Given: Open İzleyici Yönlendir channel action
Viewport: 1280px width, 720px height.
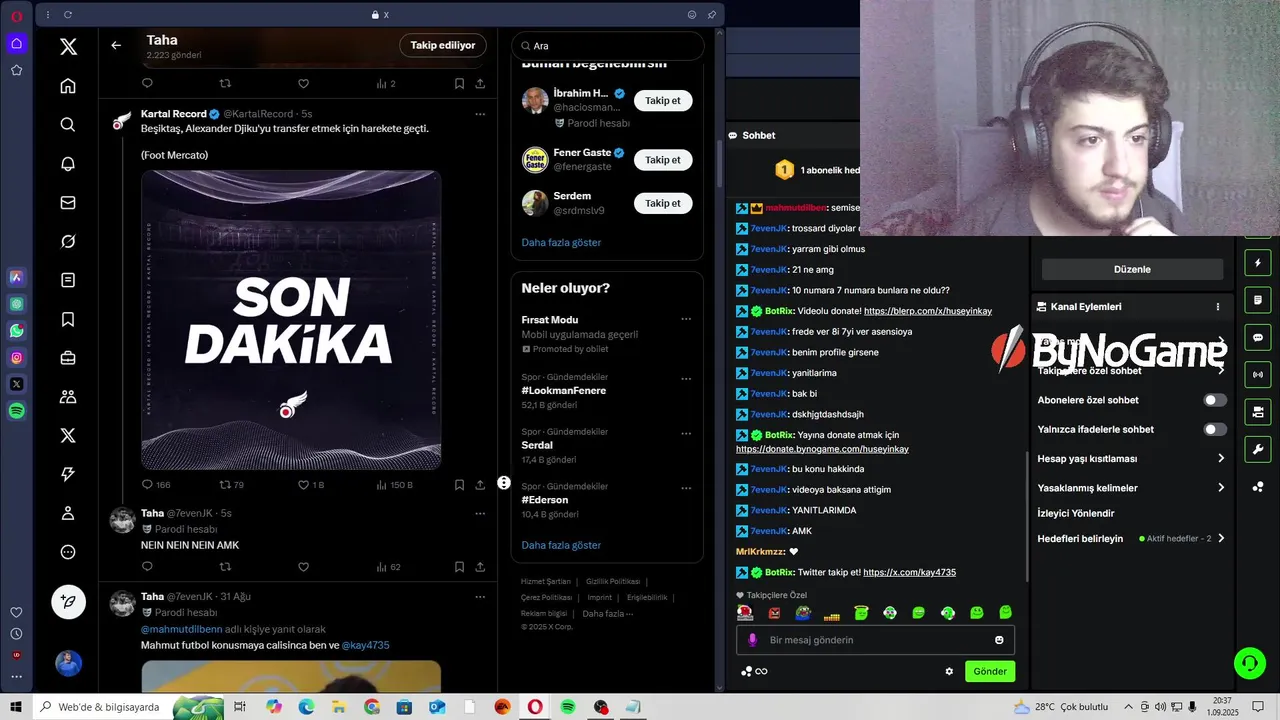Looking at the screenshot, I should pos(1076,513).
